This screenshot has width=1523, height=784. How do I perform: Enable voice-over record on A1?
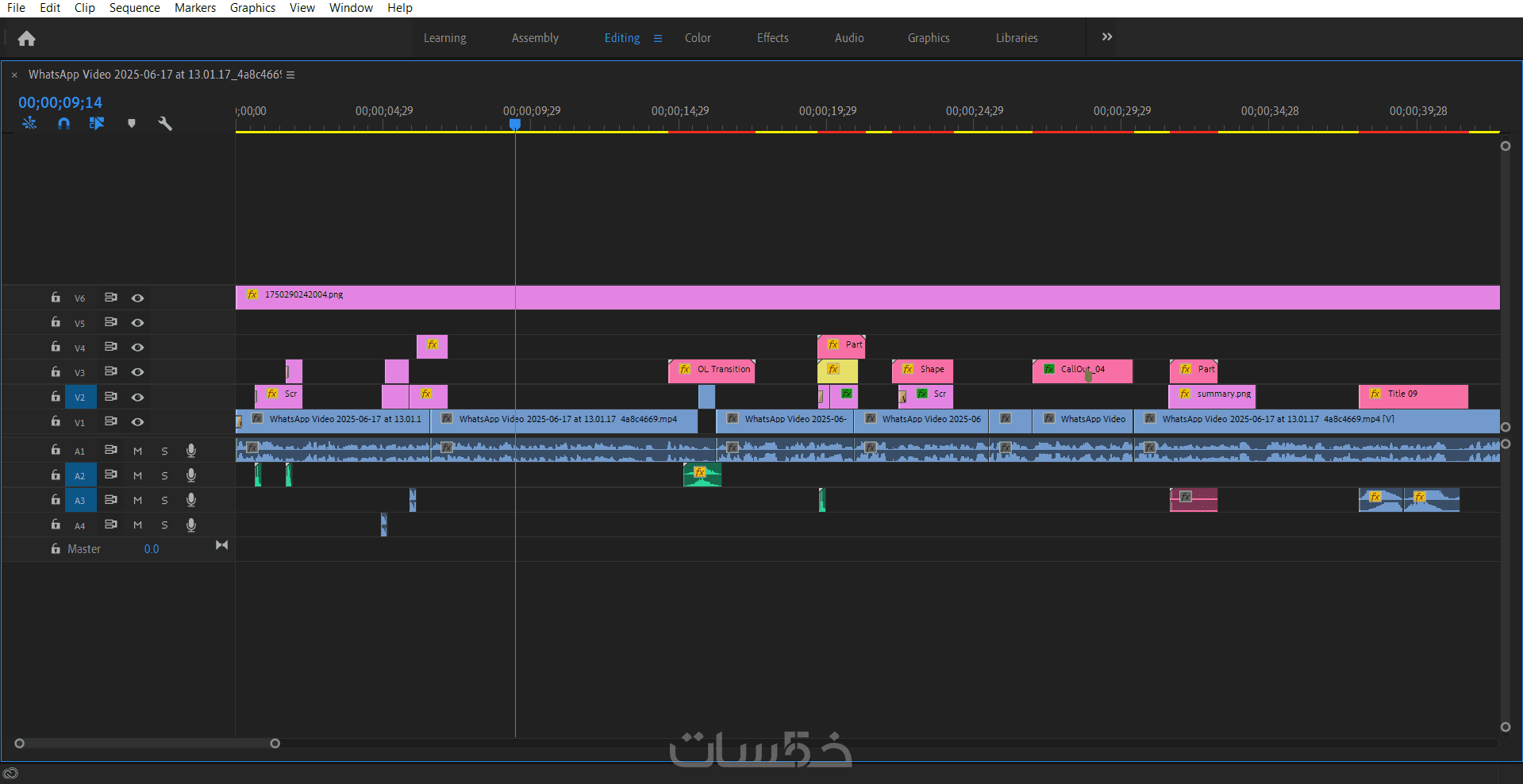pos(191,450)
